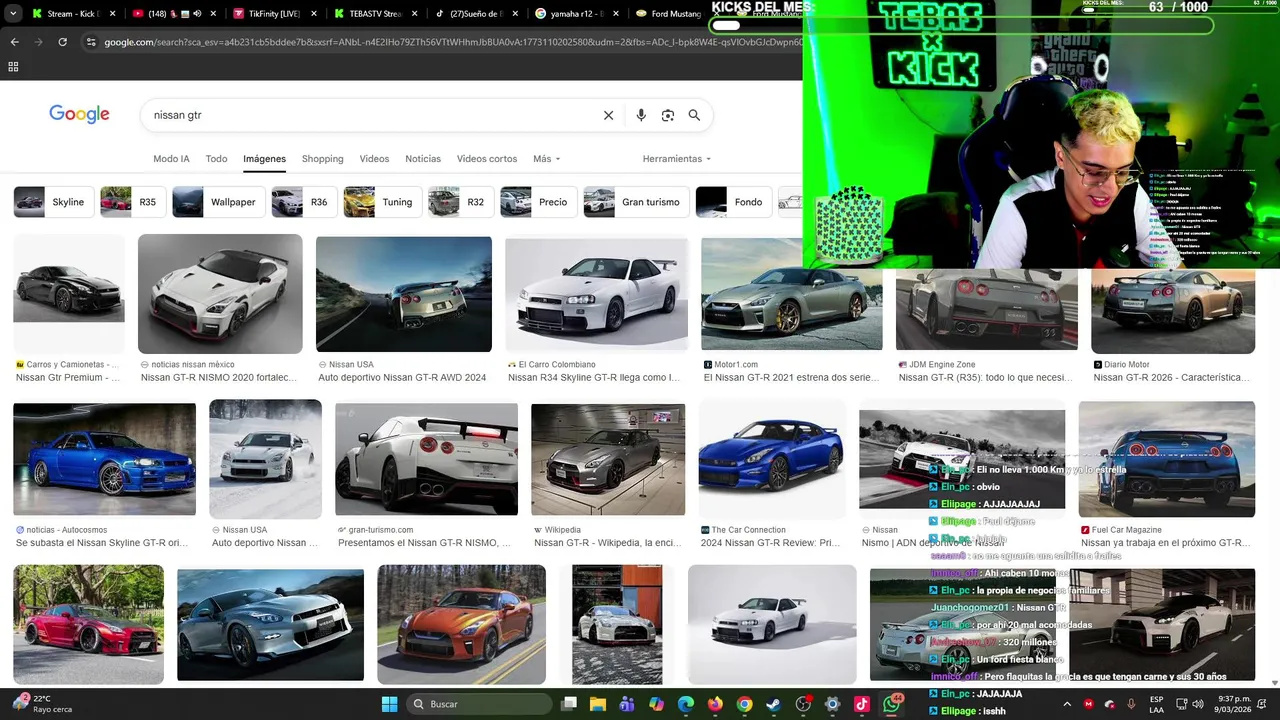Click the Google logo
Screen dimensions: 1280x720
[79, 114]
